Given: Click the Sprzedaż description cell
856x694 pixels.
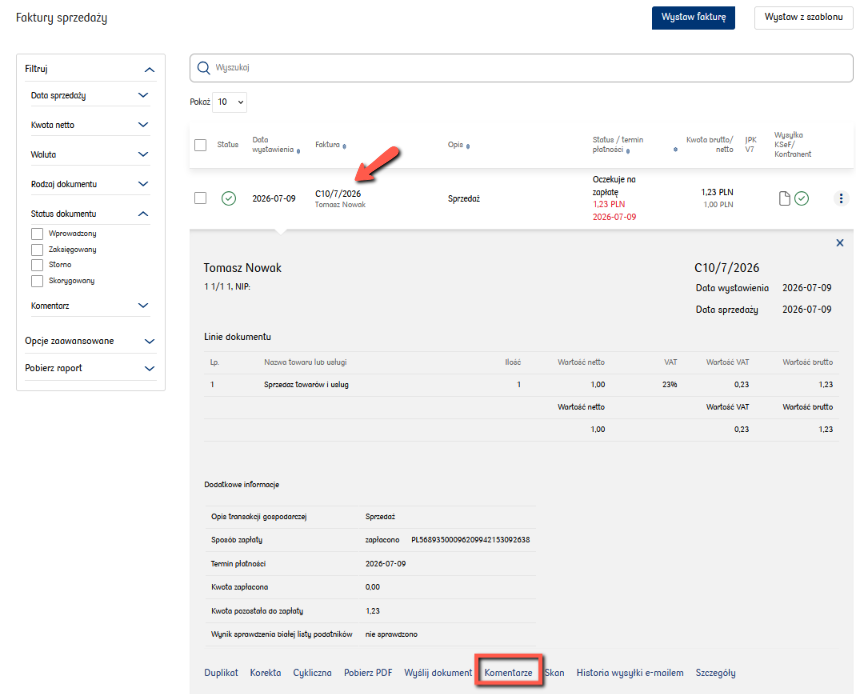Looking at the screenshot, I should tap(463, 199).
